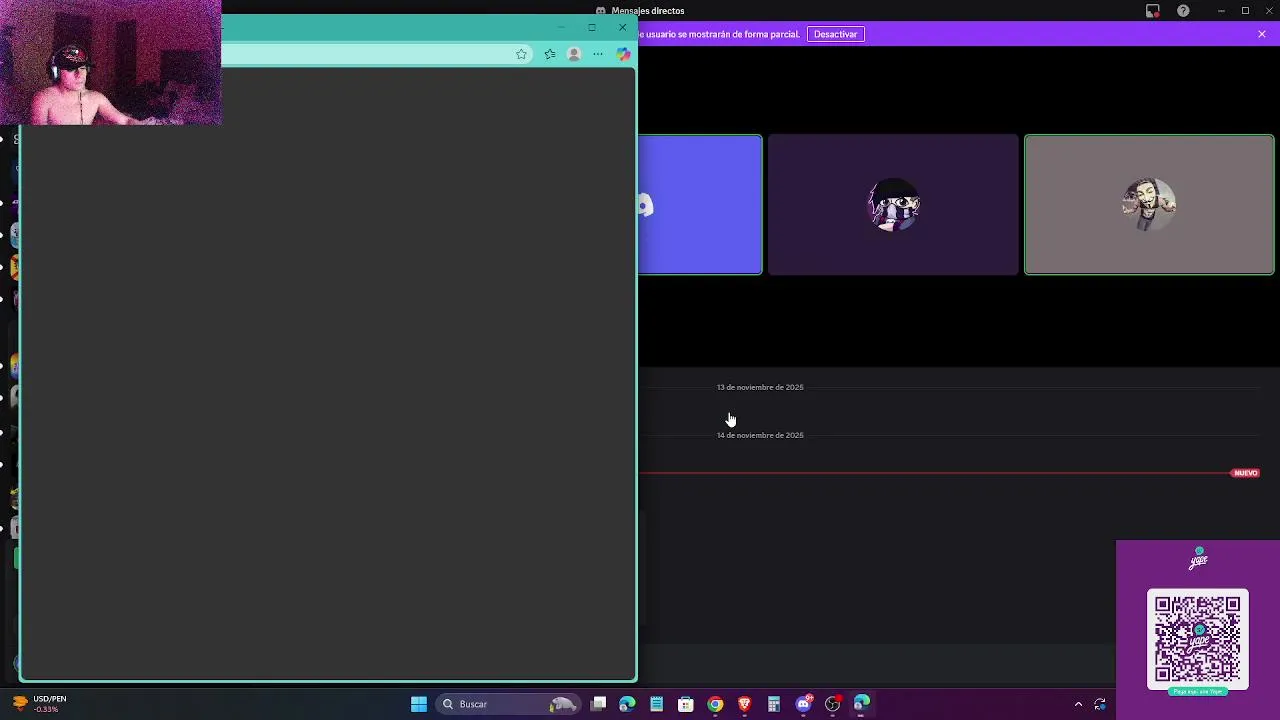The image size is (1280, 720).
Task: Open the Copilot icon in Edge toolbar
Action: tap(624, 54)
